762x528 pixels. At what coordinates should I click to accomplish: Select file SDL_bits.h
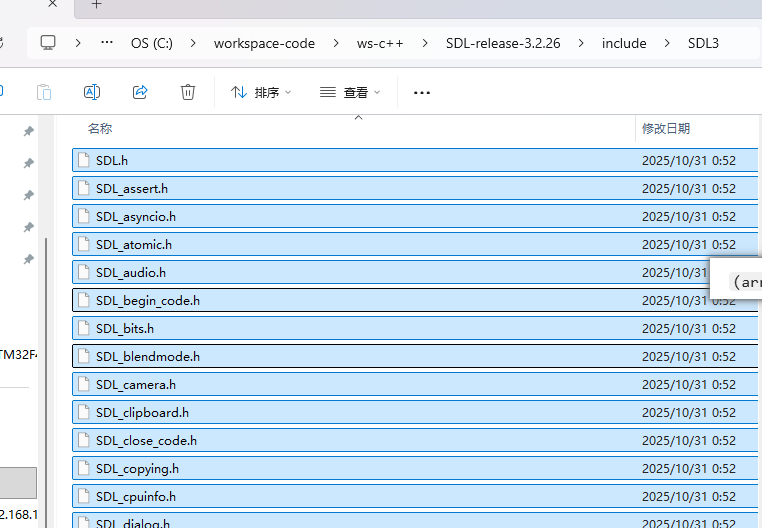(415, 328)
